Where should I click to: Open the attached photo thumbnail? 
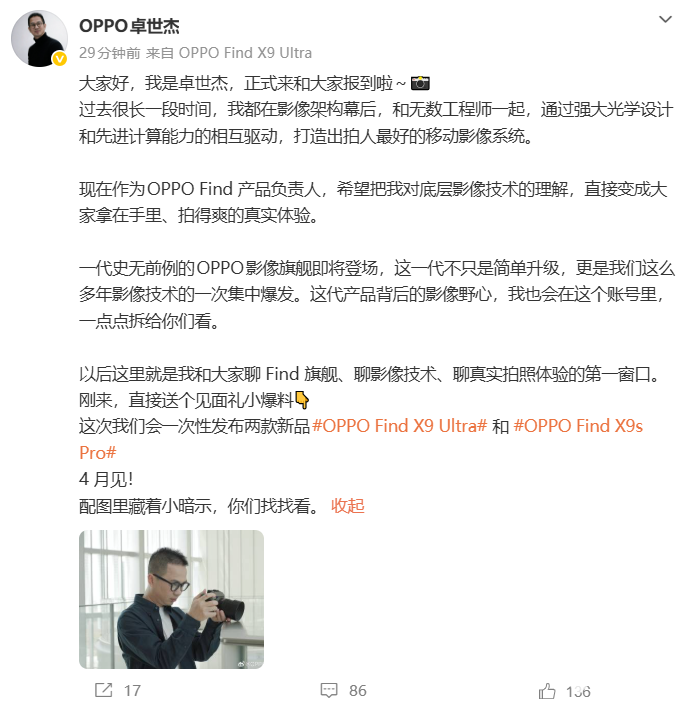click(171, 599)
